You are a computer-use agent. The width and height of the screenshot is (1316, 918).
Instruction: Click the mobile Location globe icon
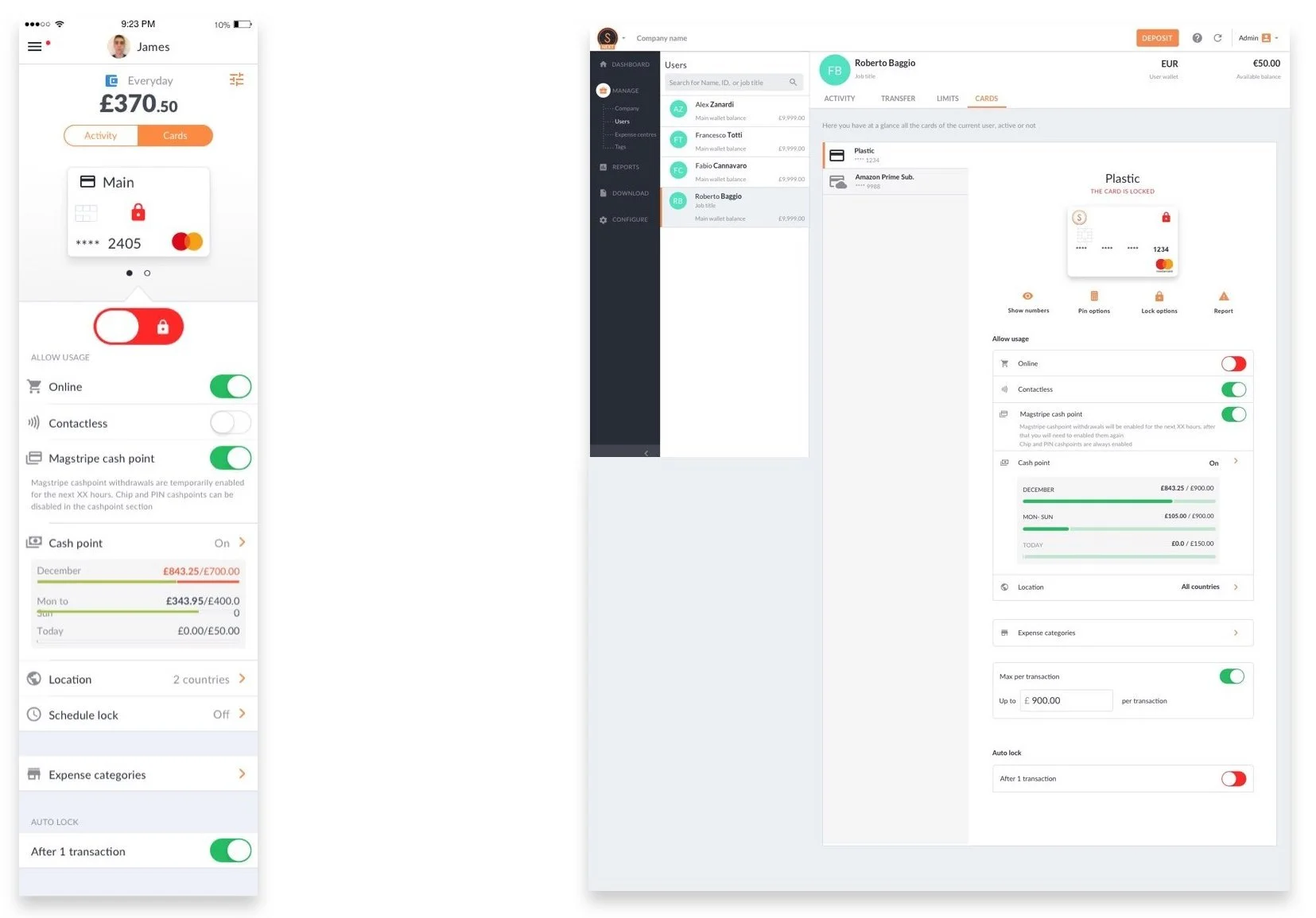tap(34, 679)
